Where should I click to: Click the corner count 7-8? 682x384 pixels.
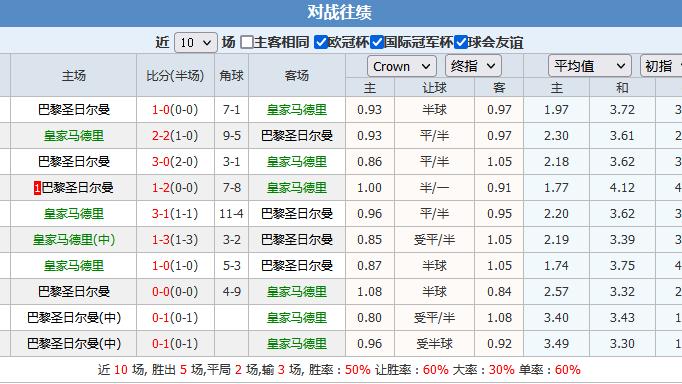(231, 188)
